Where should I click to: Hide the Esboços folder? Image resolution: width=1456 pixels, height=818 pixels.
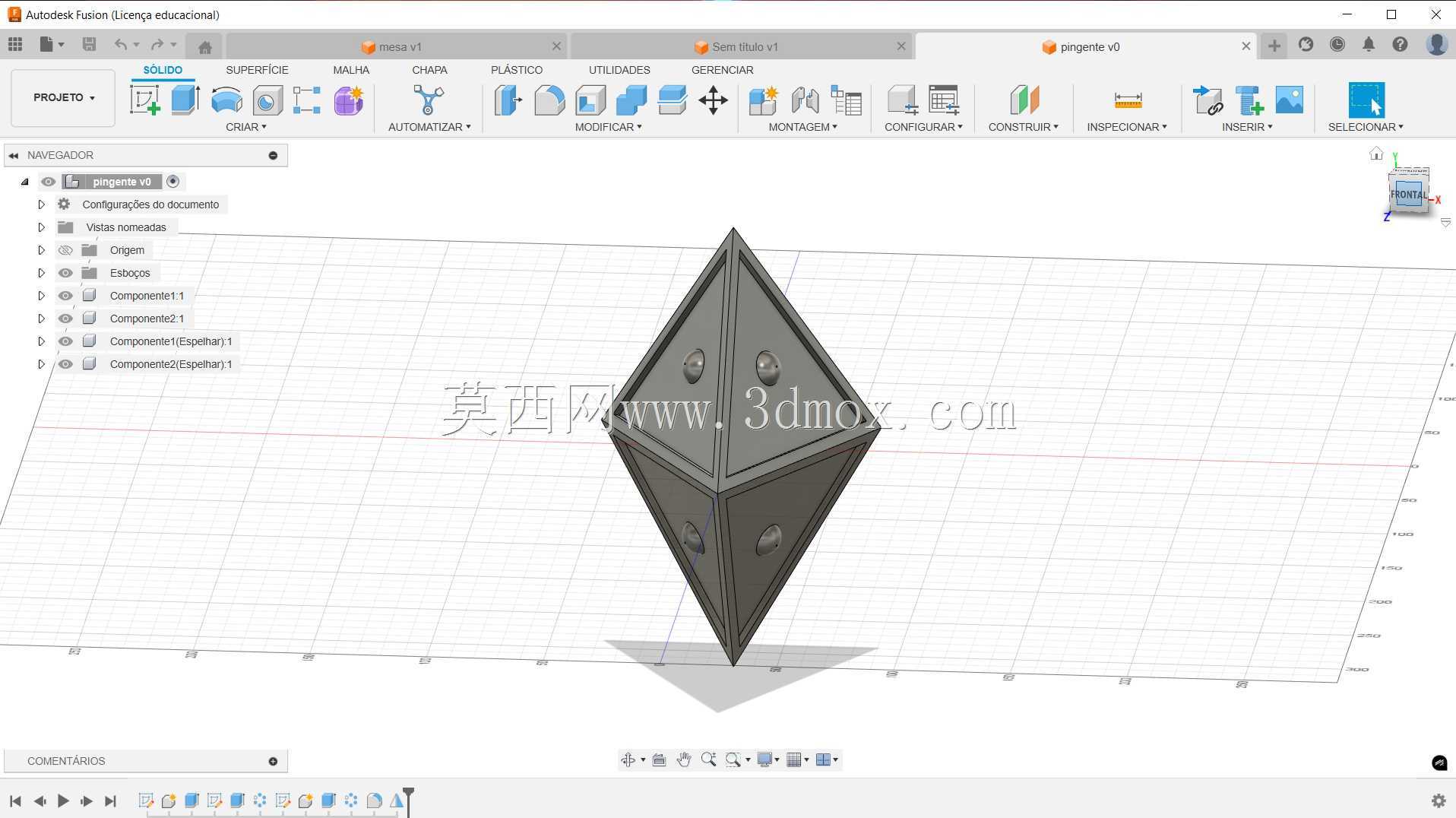click(x=65, y=273)
